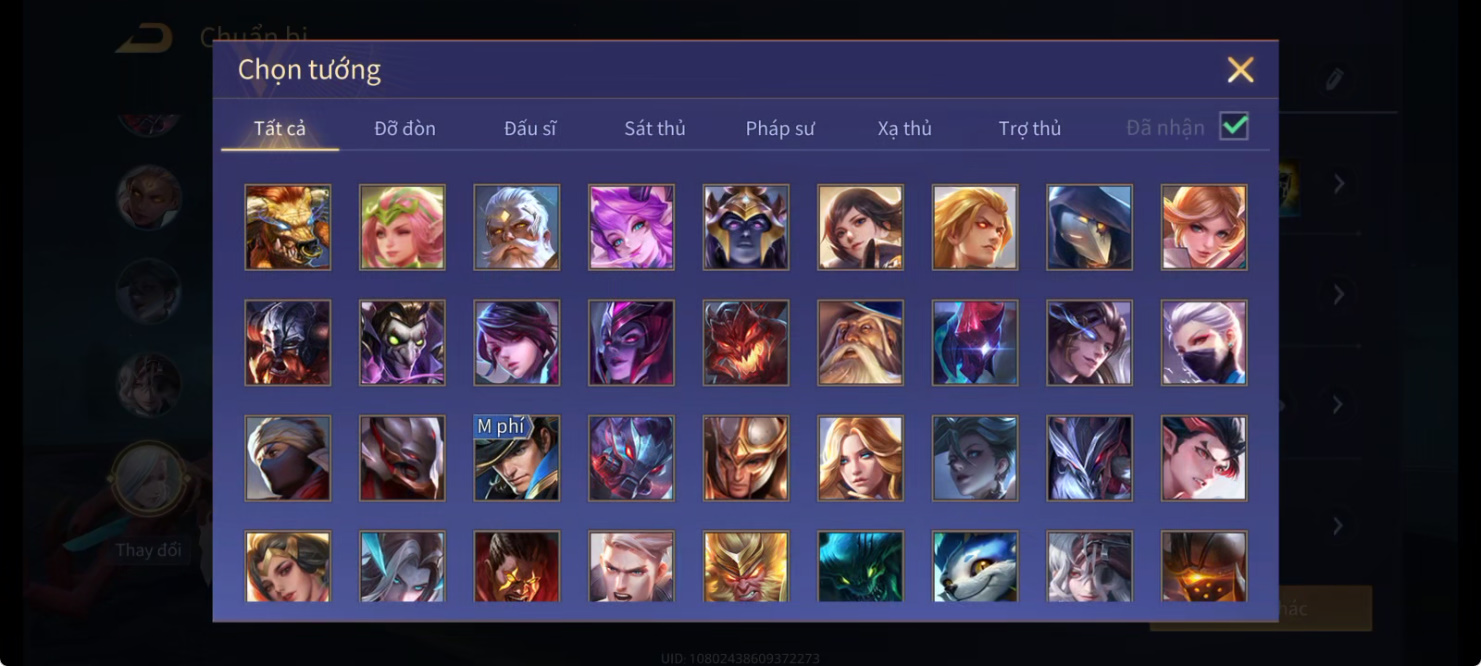The image size is (1481, 666).
Task: Open the "Trợ thủ" tab
Action: click(x=1030, y=128)
